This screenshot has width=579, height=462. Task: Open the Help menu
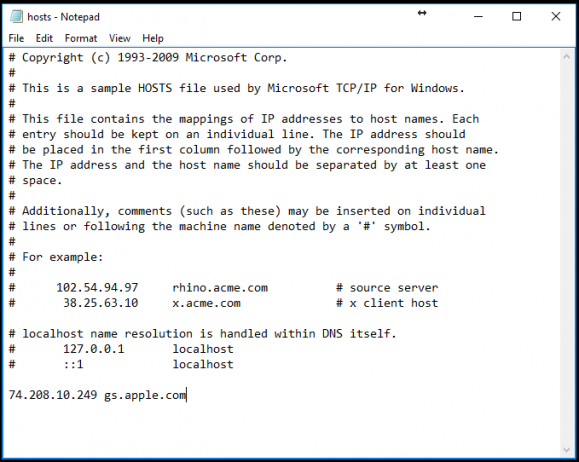coord(153,38)
